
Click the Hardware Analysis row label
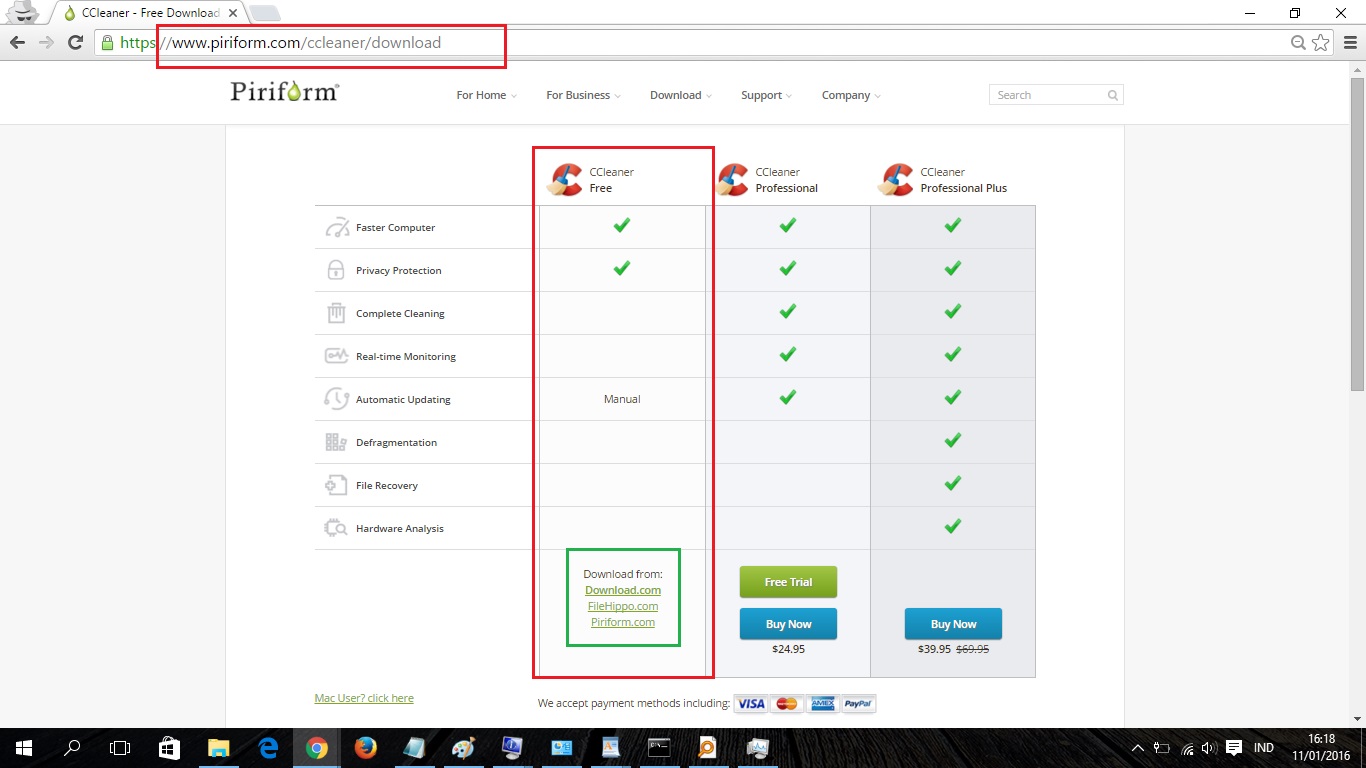400,528
